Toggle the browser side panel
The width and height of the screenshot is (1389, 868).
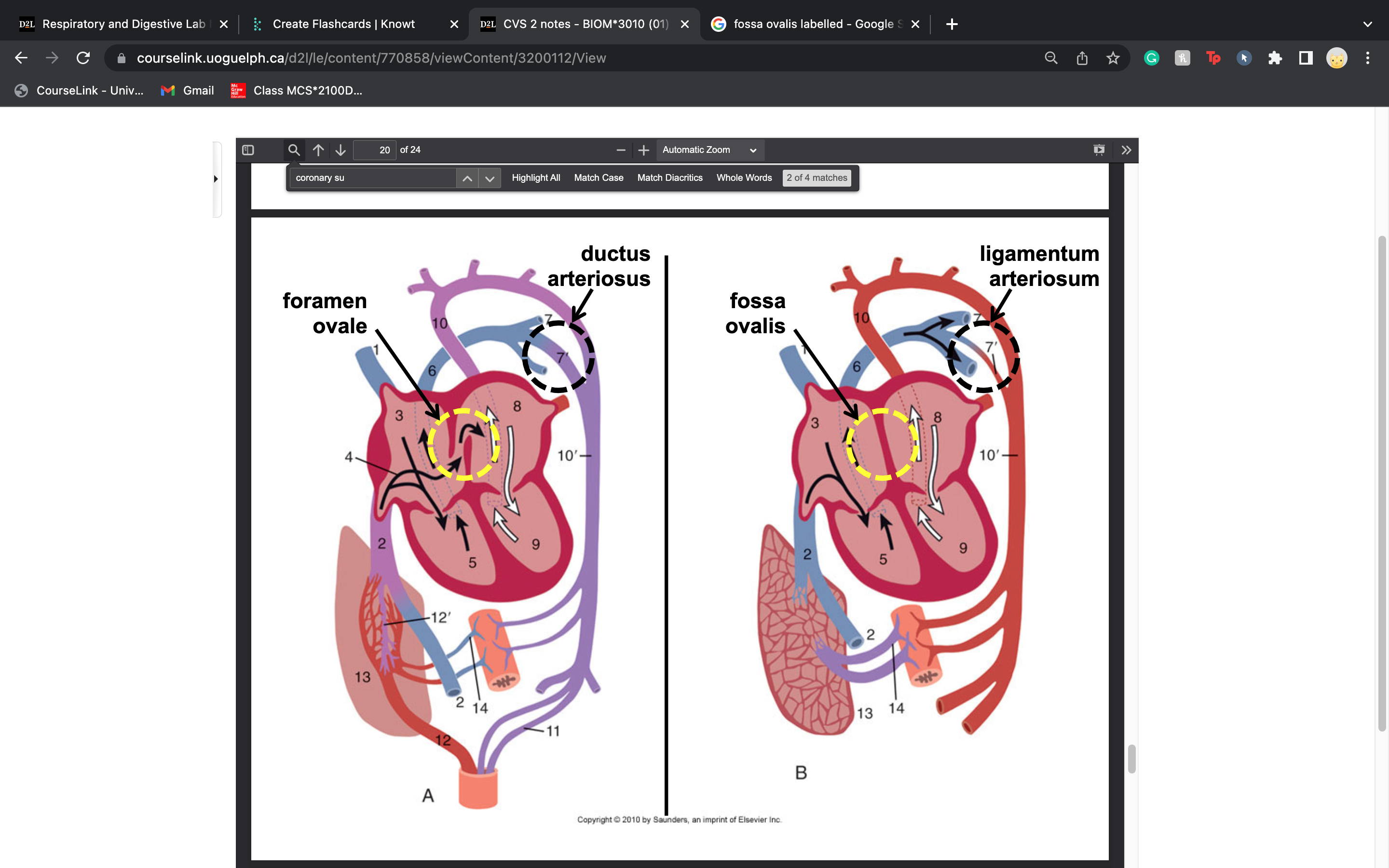[1306, 58]
